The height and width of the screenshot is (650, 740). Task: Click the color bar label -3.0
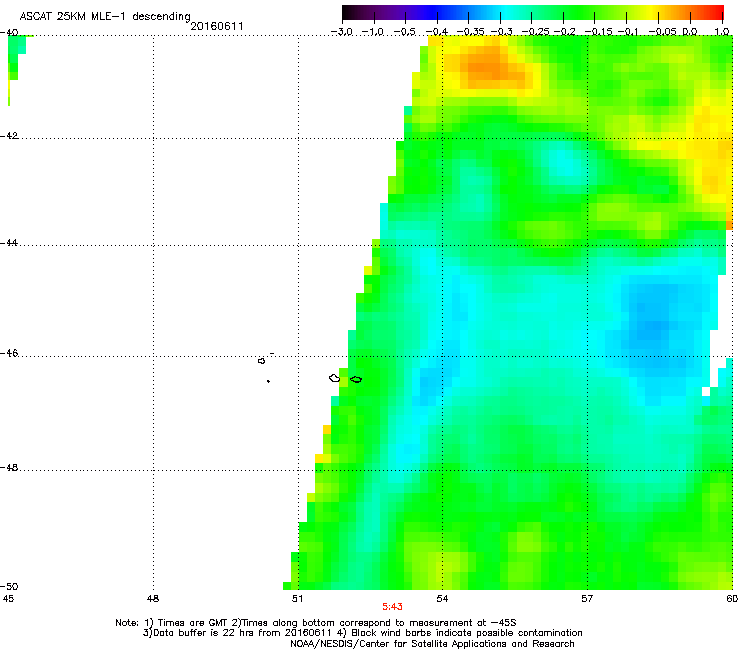(342, 32)
